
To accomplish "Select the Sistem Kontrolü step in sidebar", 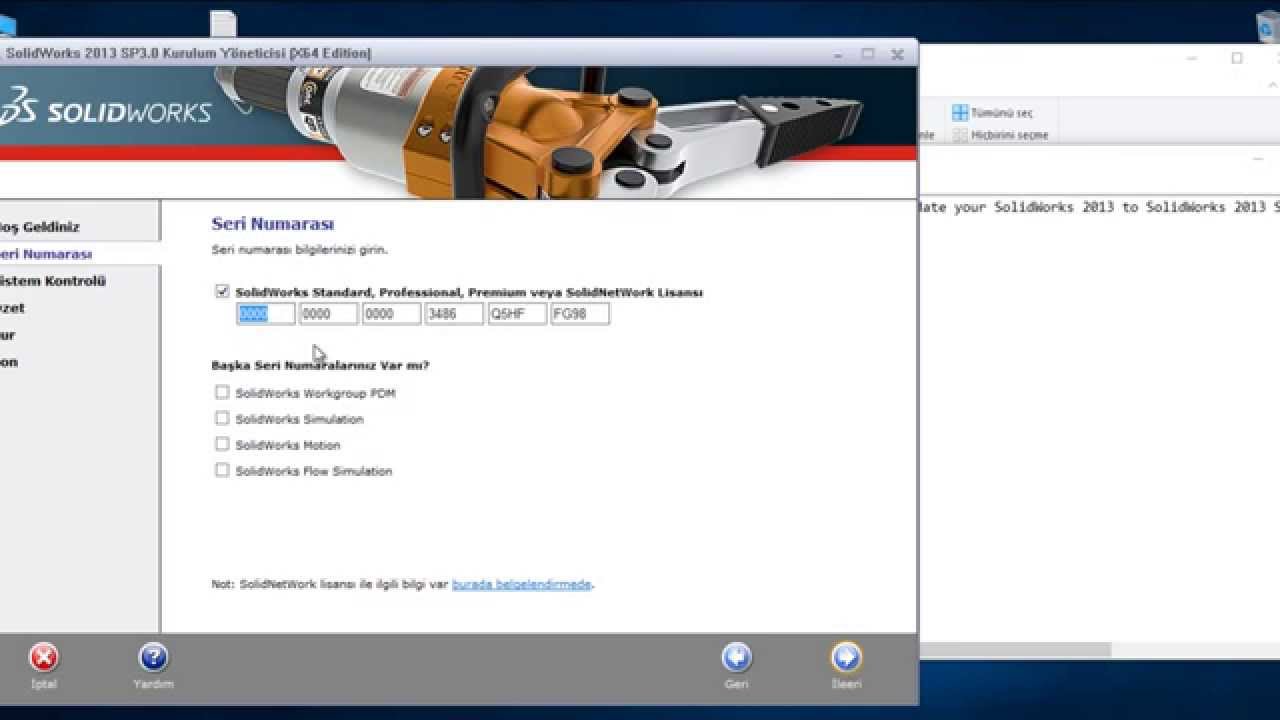I will [52, 281].
